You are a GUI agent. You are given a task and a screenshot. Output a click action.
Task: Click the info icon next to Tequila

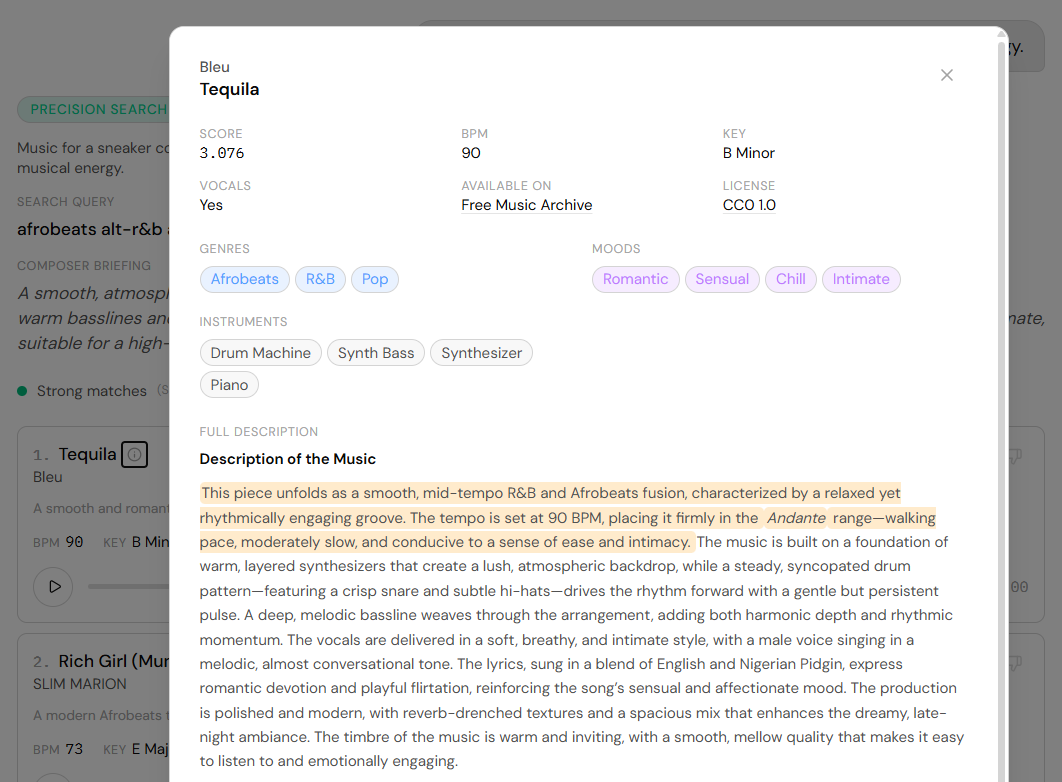(135, 454)
